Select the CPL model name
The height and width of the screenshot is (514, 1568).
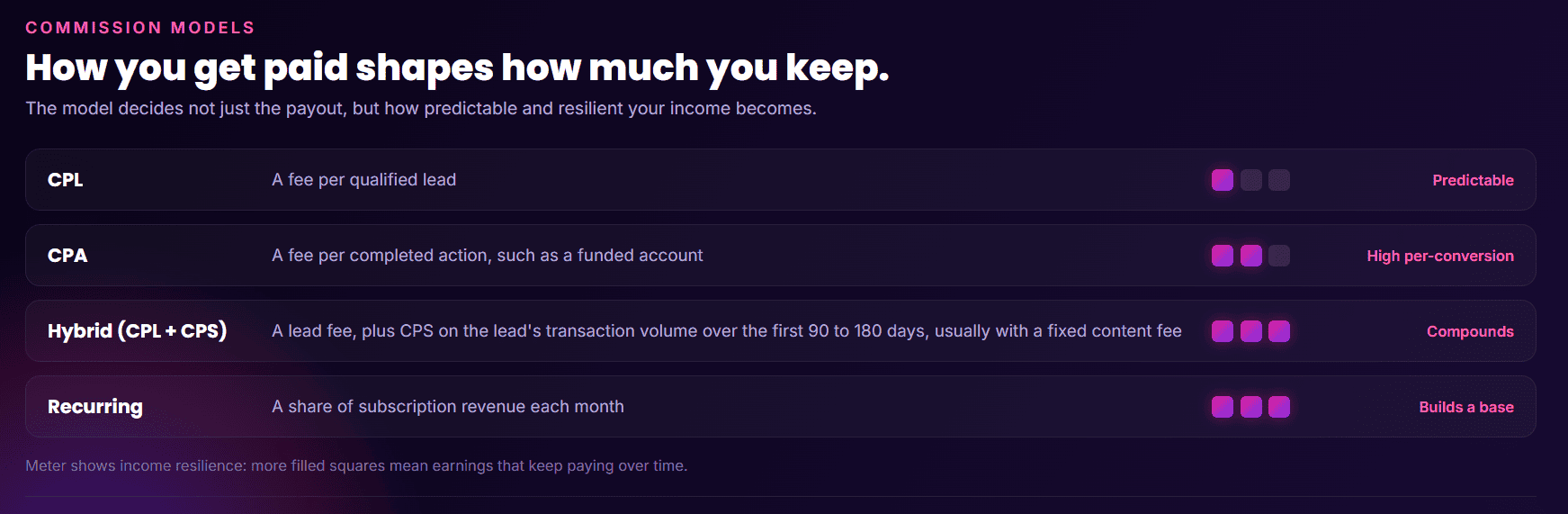point(65,180)
